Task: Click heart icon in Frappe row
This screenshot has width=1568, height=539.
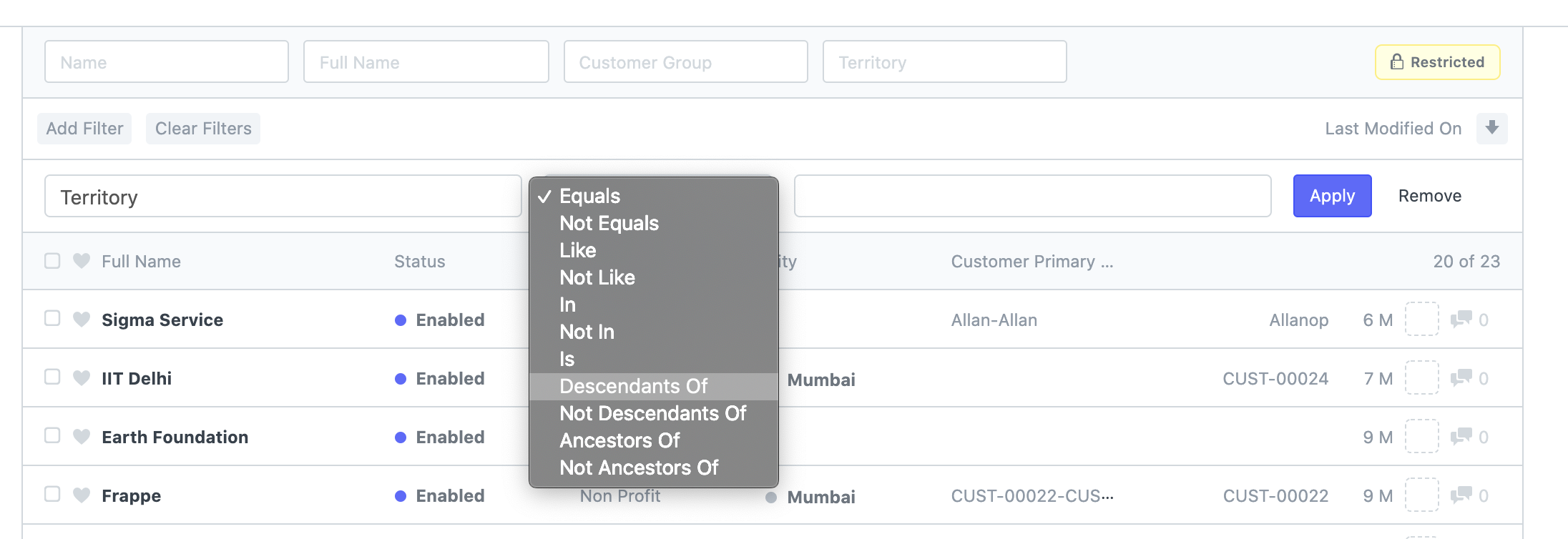Action: tap(82, 495)
